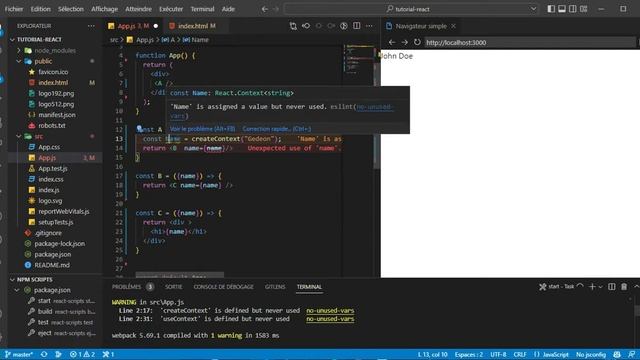Viewport: 640px width, 360px height.
Task: Click the tools task indicator in status bar
Action: pos(108,354)
